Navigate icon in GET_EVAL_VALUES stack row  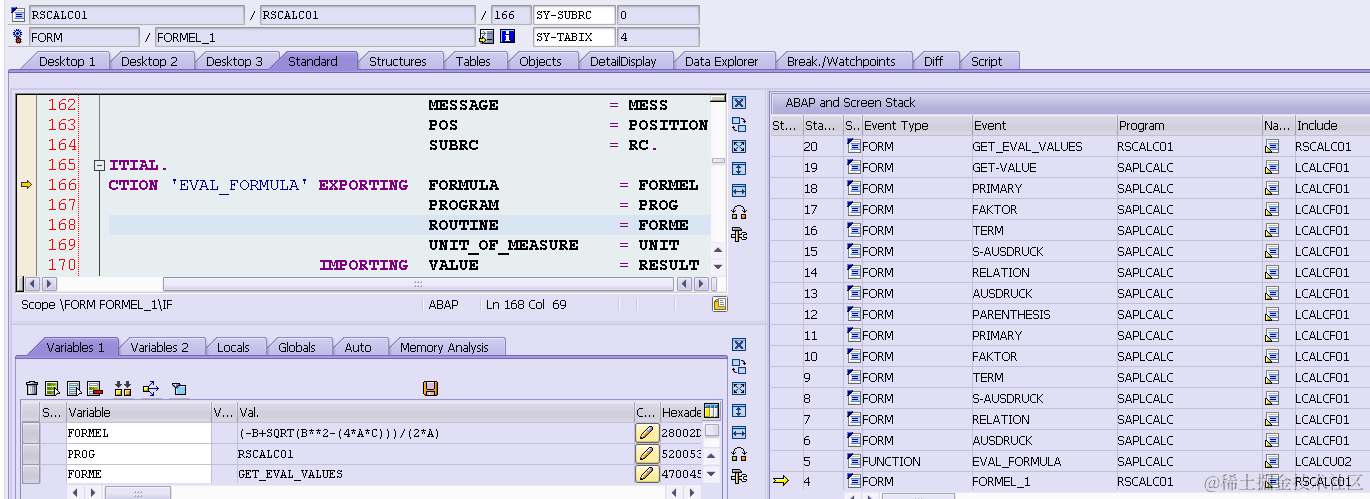[1272, 147]
